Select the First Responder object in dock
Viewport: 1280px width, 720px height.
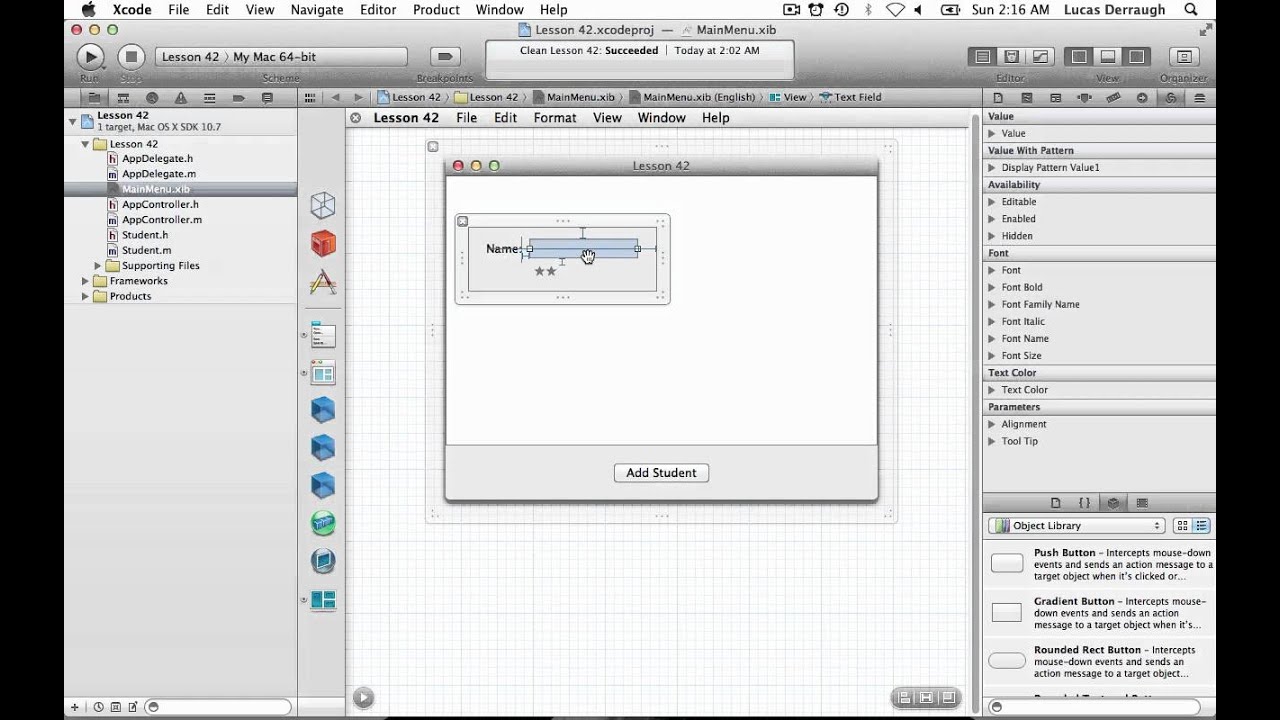coord(322,243)
